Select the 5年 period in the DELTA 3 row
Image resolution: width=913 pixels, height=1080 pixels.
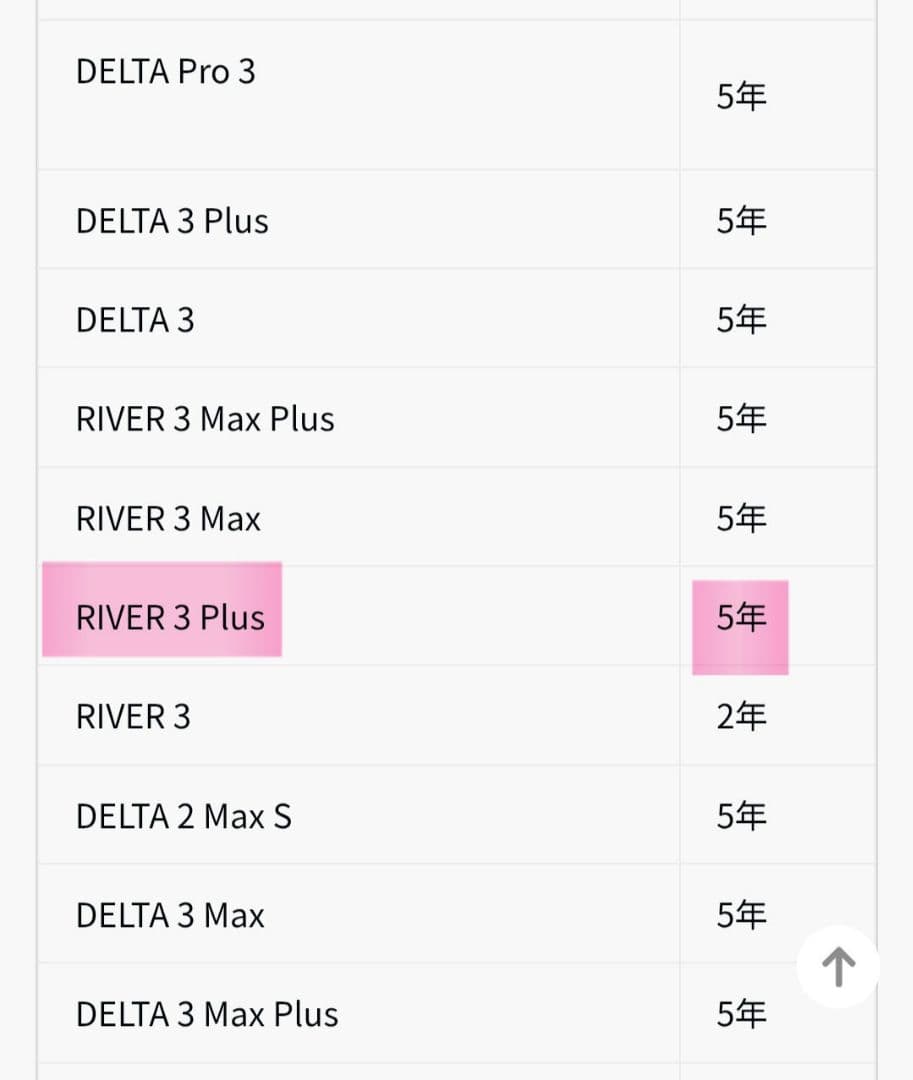point(741,320)
